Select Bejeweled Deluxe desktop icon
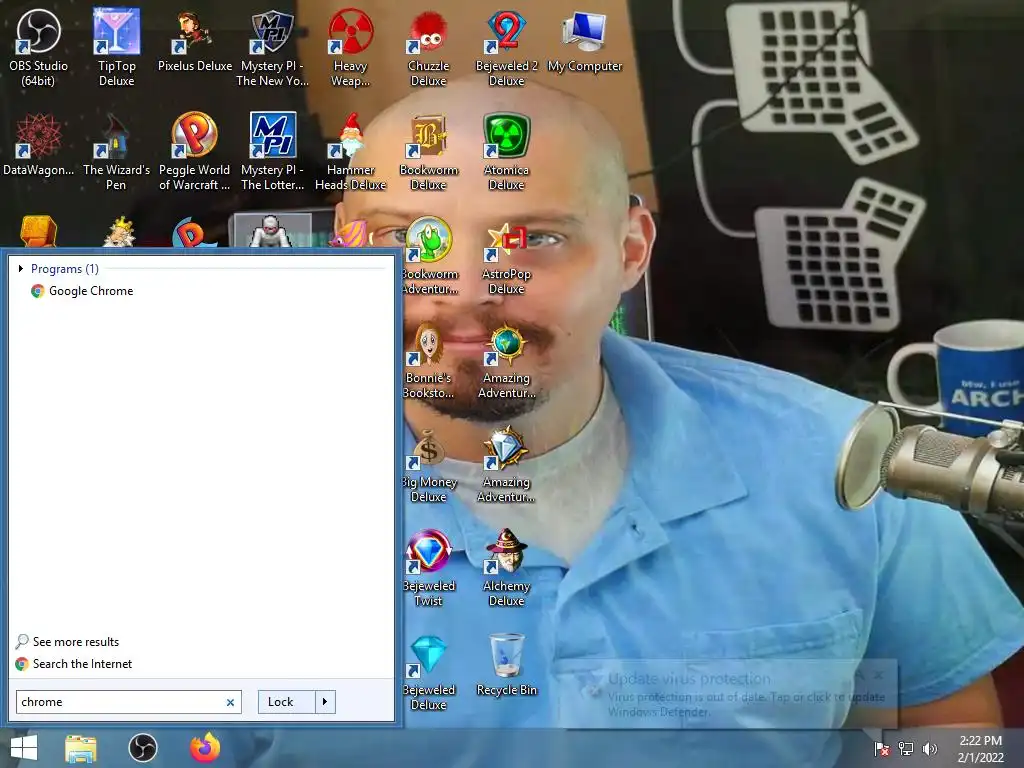1024x768 pixels. [x=428, y=671]
